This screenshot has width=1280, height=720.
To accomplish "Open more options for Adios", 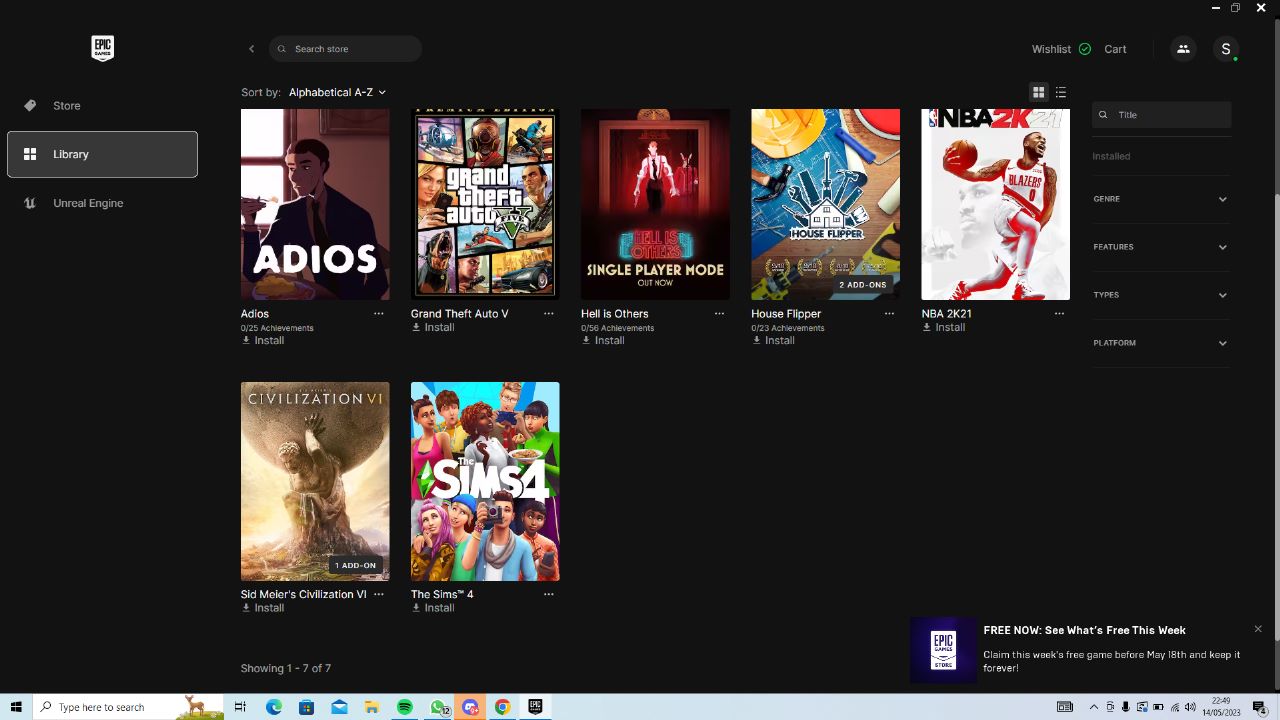I will click(x=379, y=314).
